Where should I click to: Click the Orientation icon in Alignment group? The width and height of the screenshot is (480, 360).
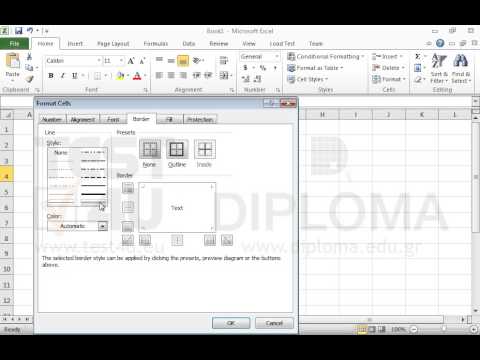tap(197, 61)
